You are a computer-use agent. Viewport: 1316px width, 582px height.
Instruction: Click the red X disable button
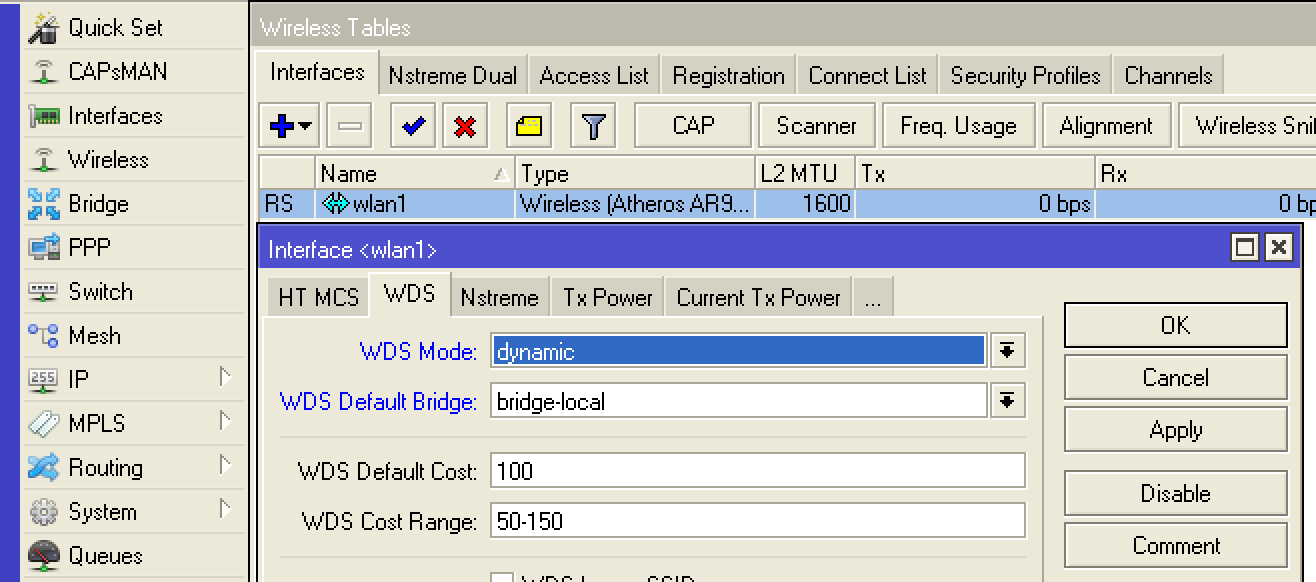(x=465, y=126)
